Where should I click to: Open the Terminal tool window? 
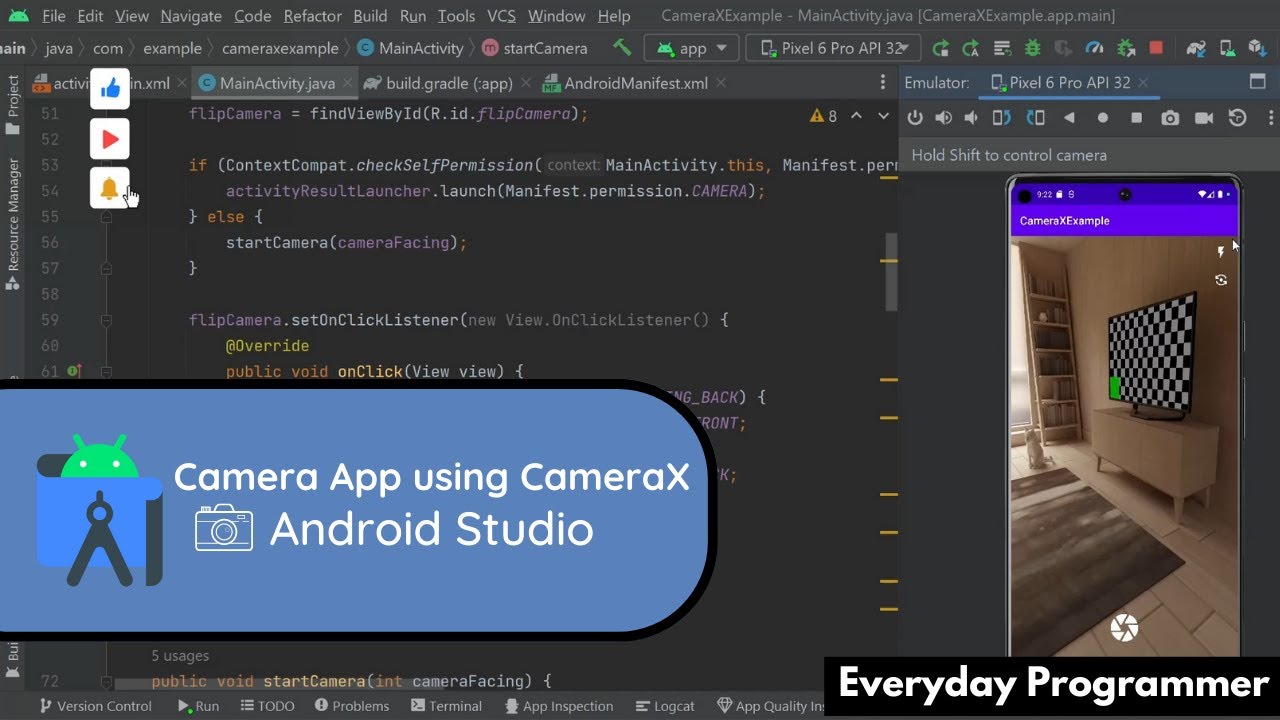point(447,706)
